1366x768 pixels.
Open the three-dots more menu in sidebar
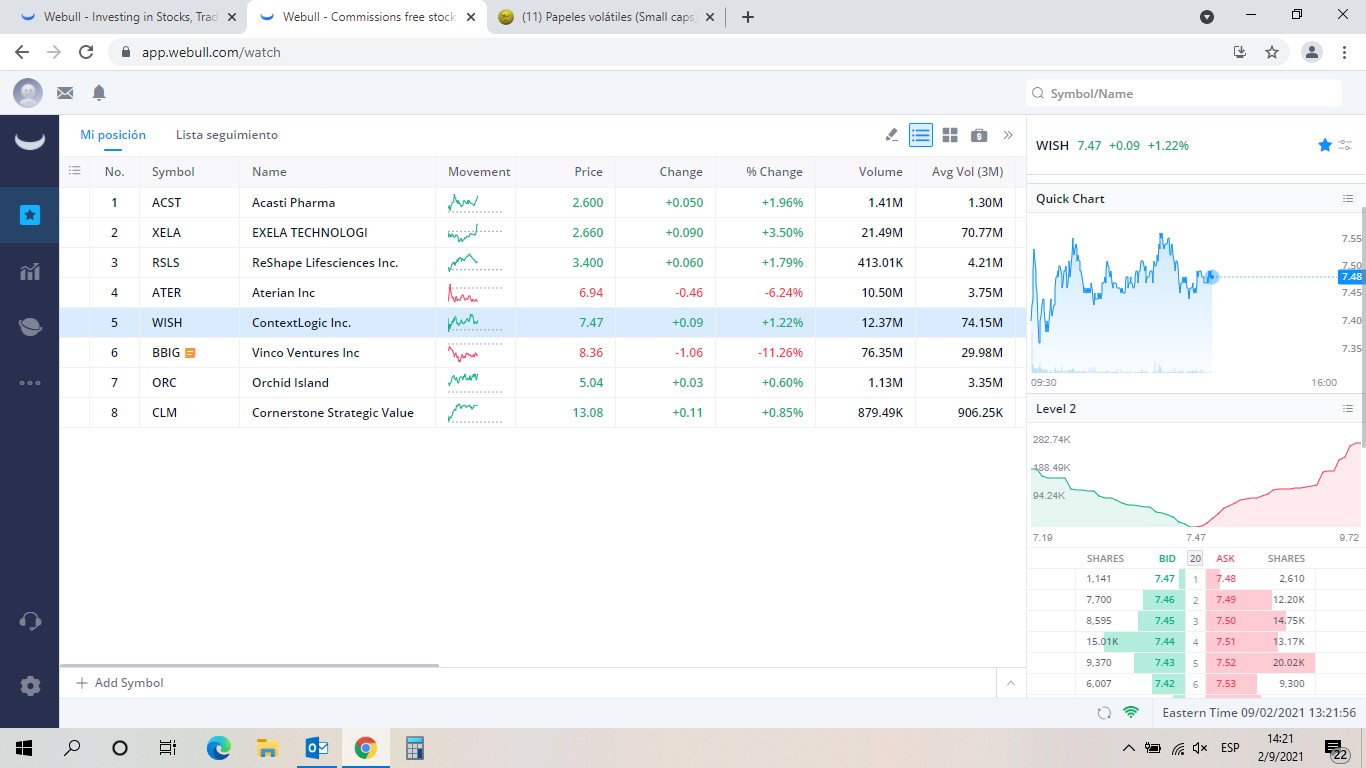click(30, 382)
